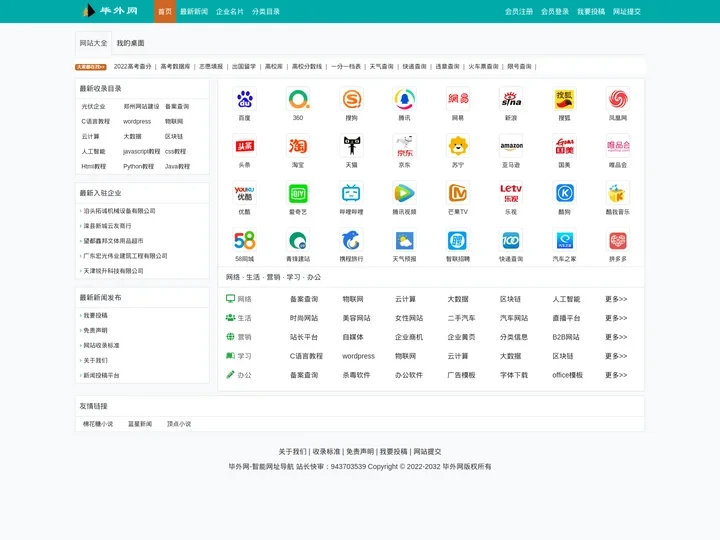Open the Phoenix (凤凰网) icon
720x540 pixels.
[618, 99]
